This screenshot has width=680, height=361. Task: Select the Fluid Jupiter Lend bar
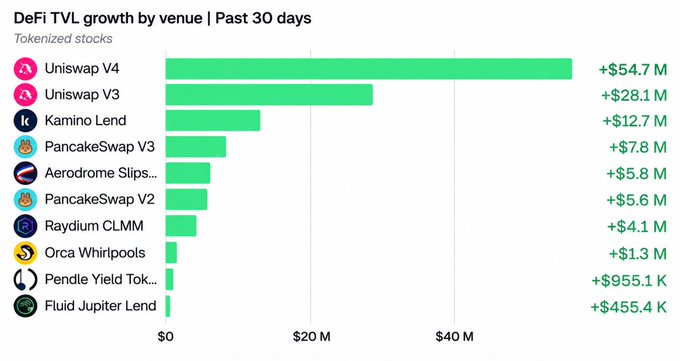168,306
